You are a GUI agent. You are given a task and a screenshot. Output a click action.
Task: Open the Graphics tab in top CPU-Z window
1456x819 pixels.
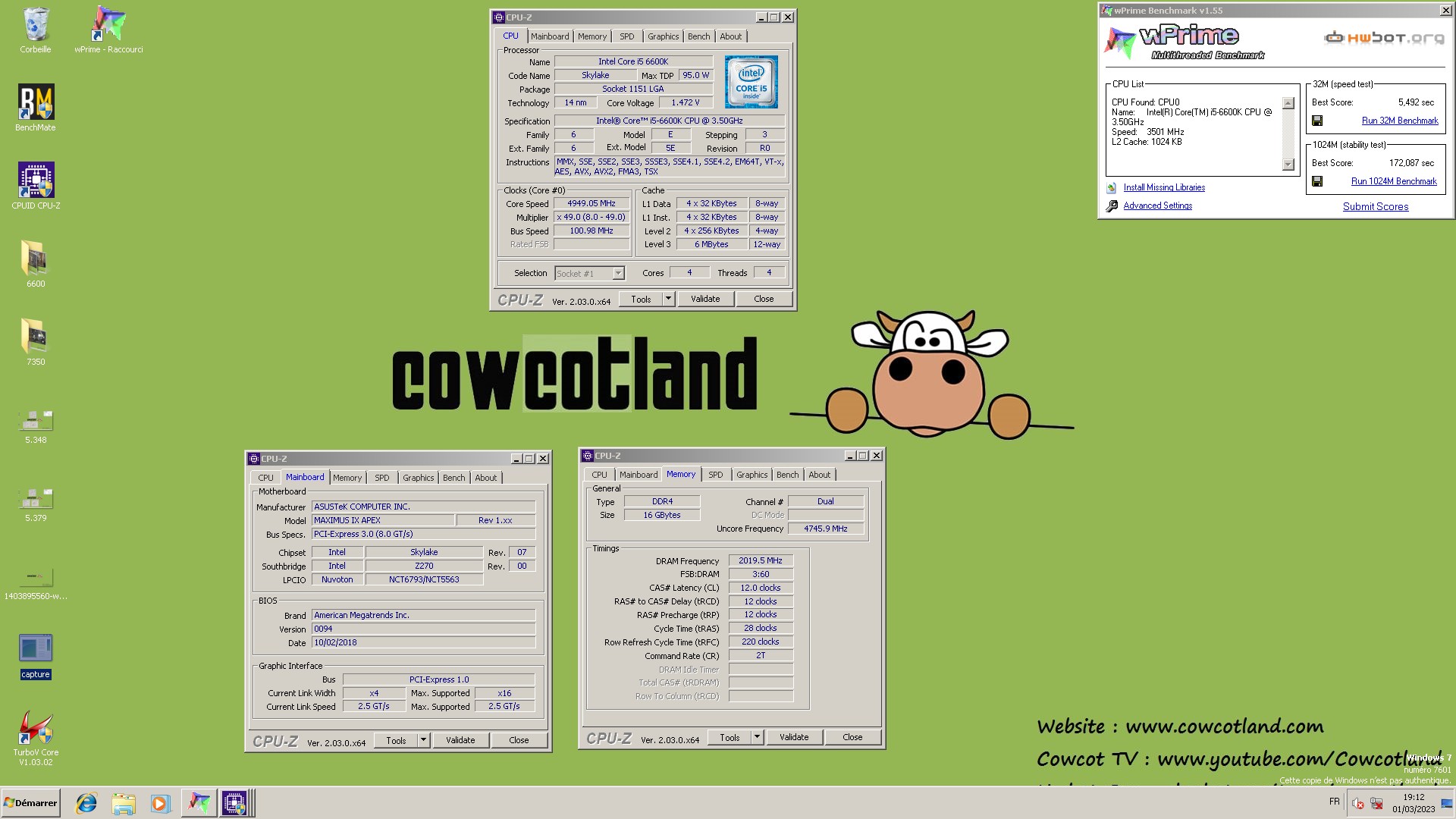pyautogui.click(x=664, y=36)
